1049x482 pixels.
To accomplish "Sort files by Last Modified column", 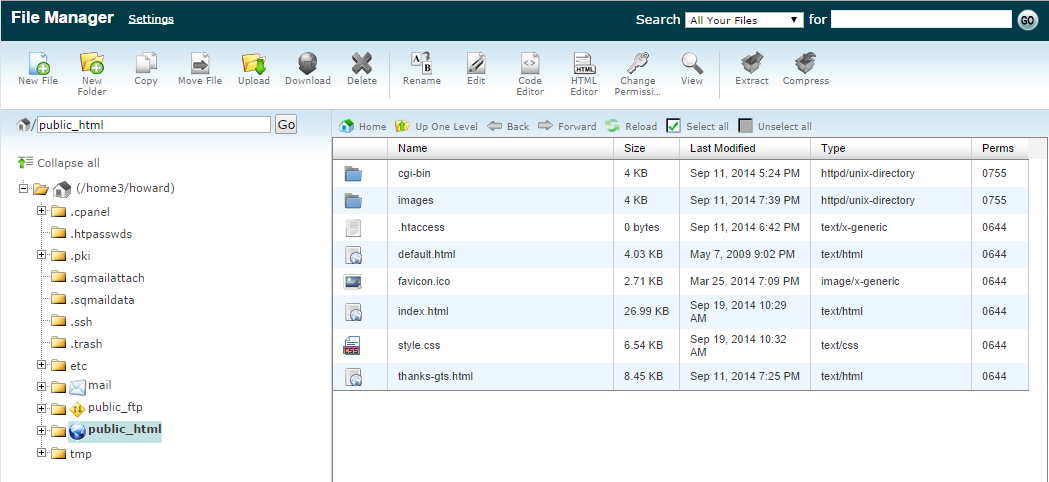I will point(722,148).
